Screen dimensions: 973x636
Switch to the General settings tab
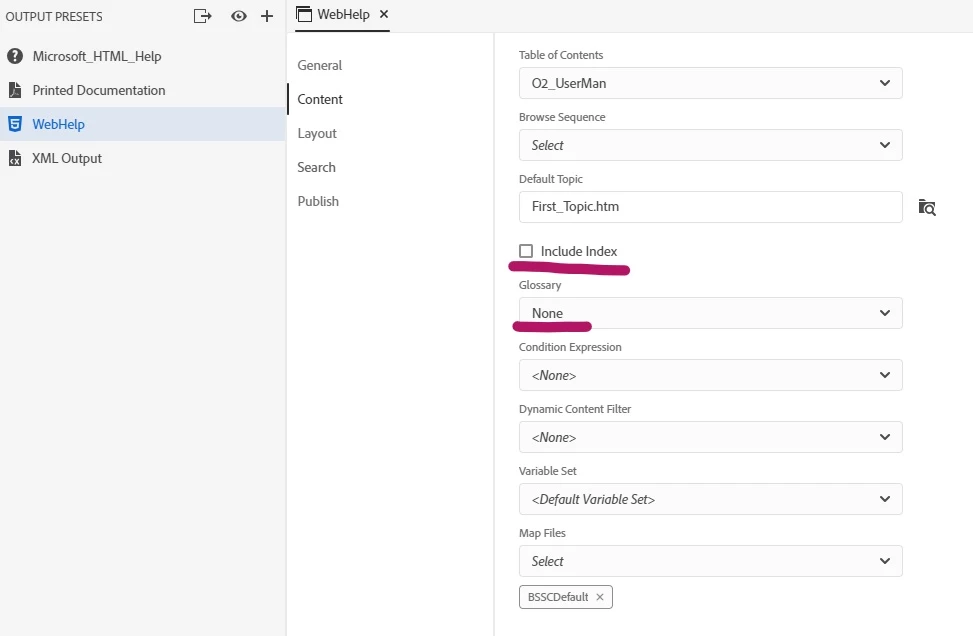(319, 65)
